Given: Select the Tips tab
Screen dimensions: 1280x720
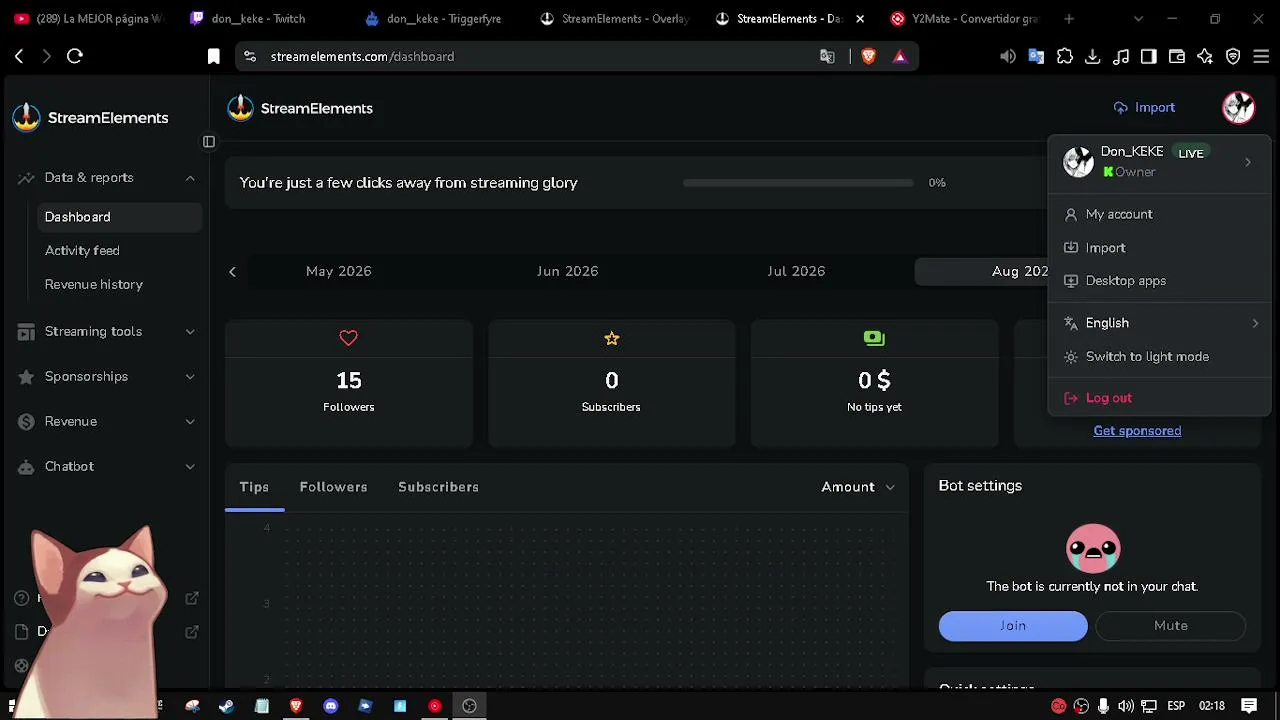Looking at the screenshot, I should point(254,487).
